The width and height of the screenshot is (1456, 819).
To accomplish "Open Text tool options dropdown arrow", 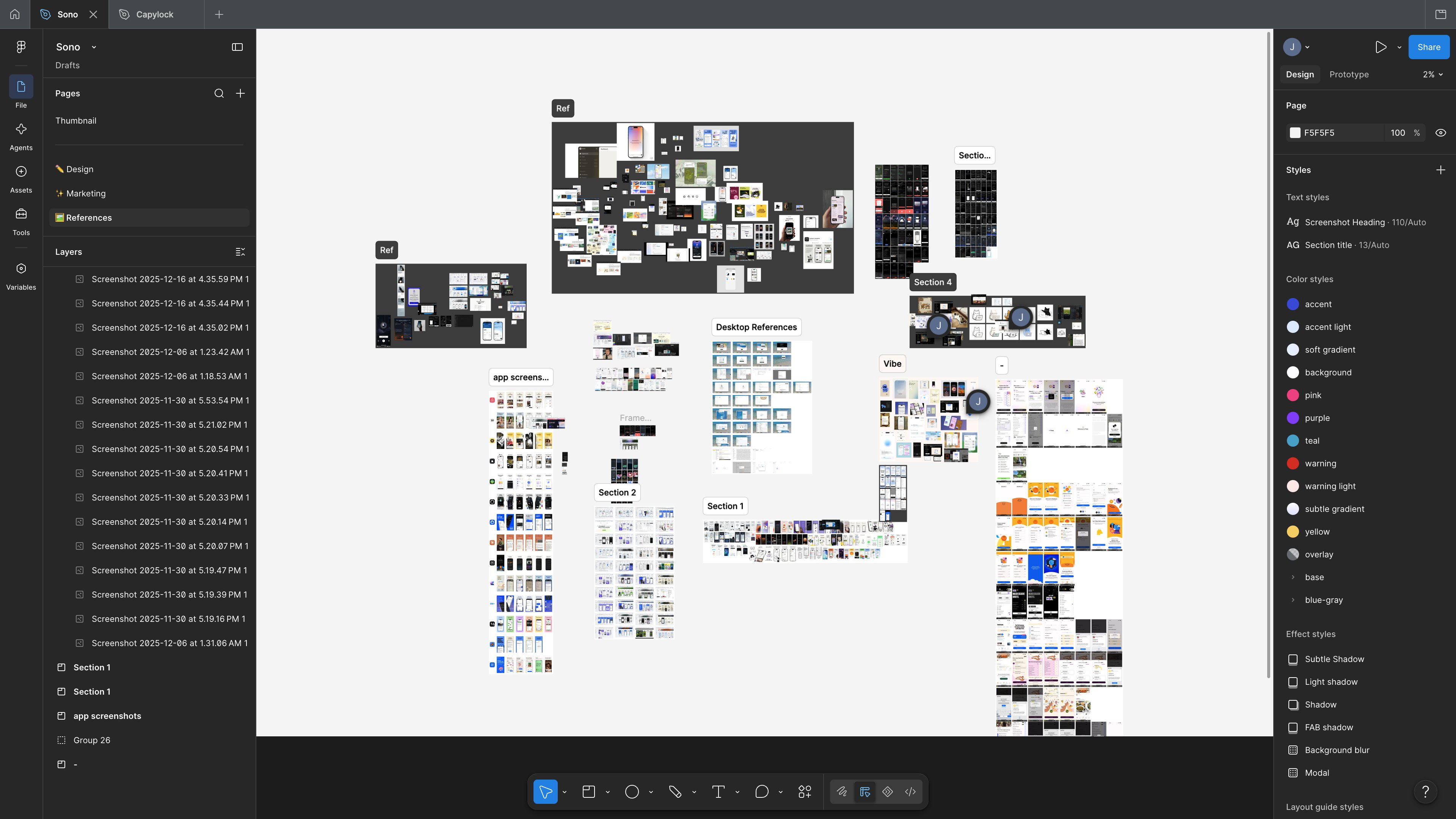I will pyautogui.click(x=737, y=792).
